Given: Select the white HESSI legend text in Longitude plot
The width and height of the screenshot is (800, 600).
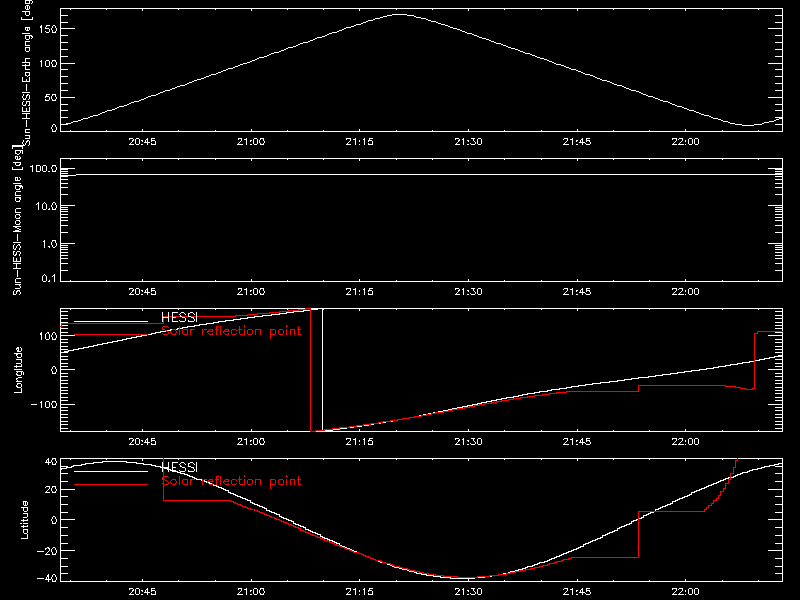Looking at the screenshot, I should pyautogui.click(x=179, y=317).
